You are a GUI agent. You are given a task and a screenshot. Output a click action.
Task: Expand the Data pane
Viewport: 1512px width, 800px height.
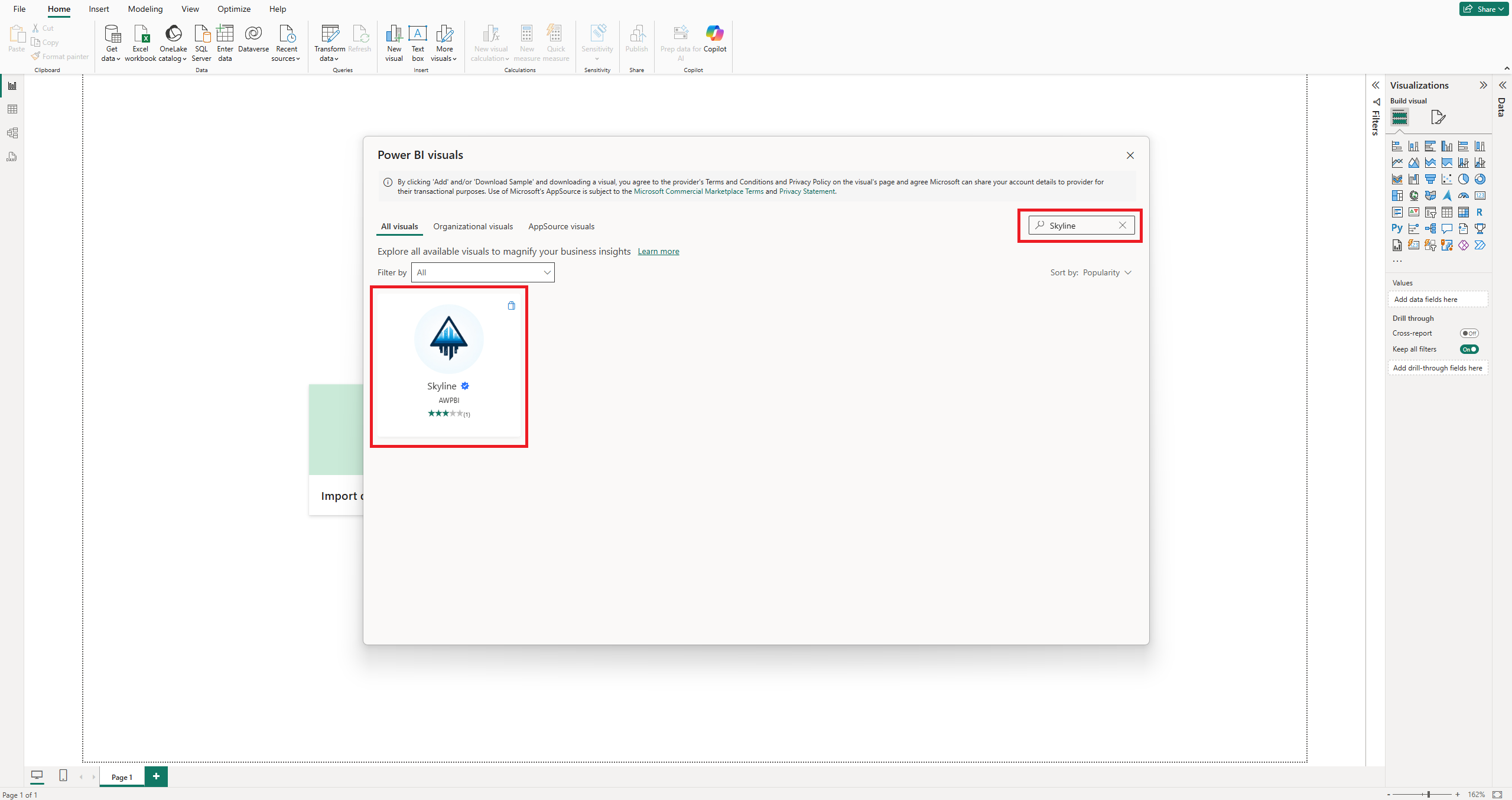pyautogui.click(x=1503, y=85)
